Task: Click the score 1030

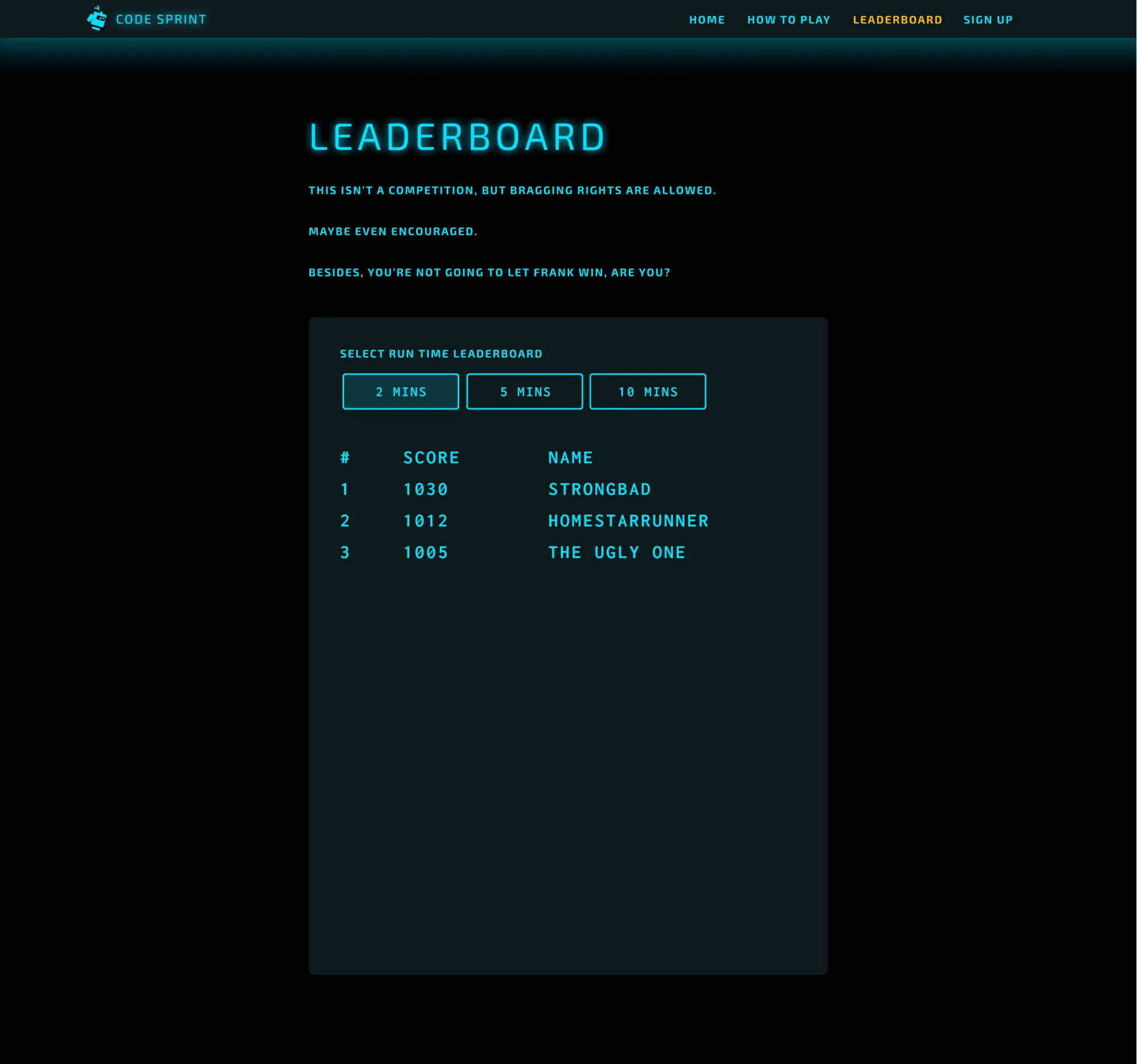Action: [x=425, y=489]
